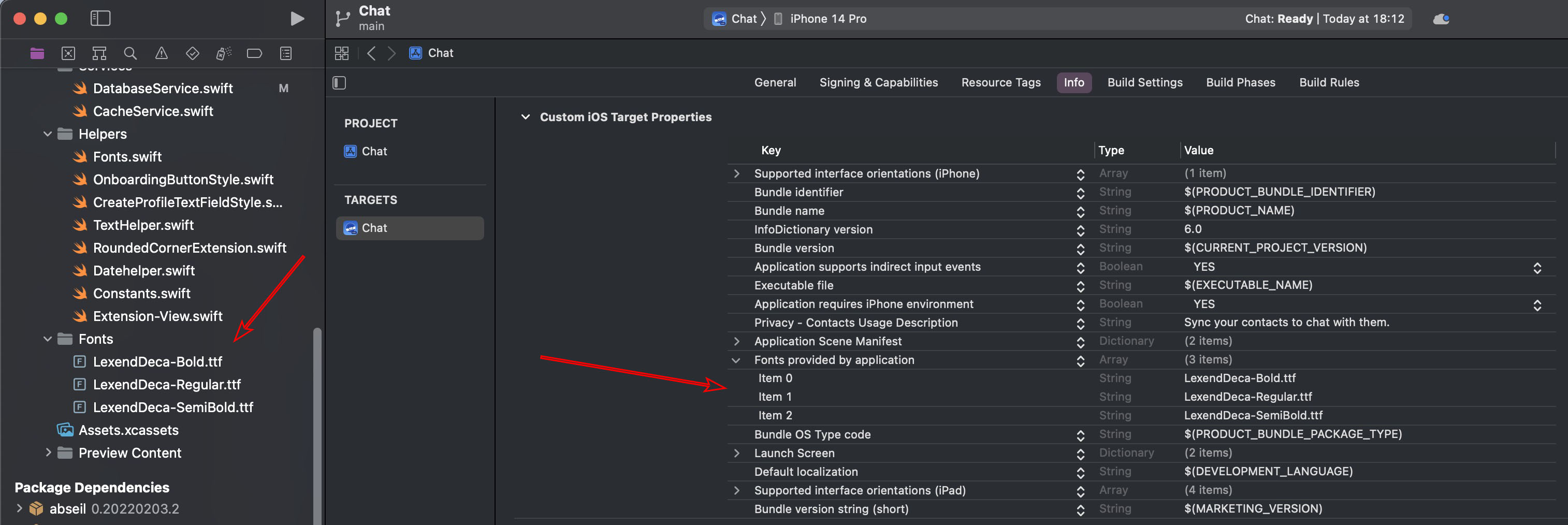Toggle the navigator sidebar visibility
1568x525 pixels.
click(x=100, y=18)
